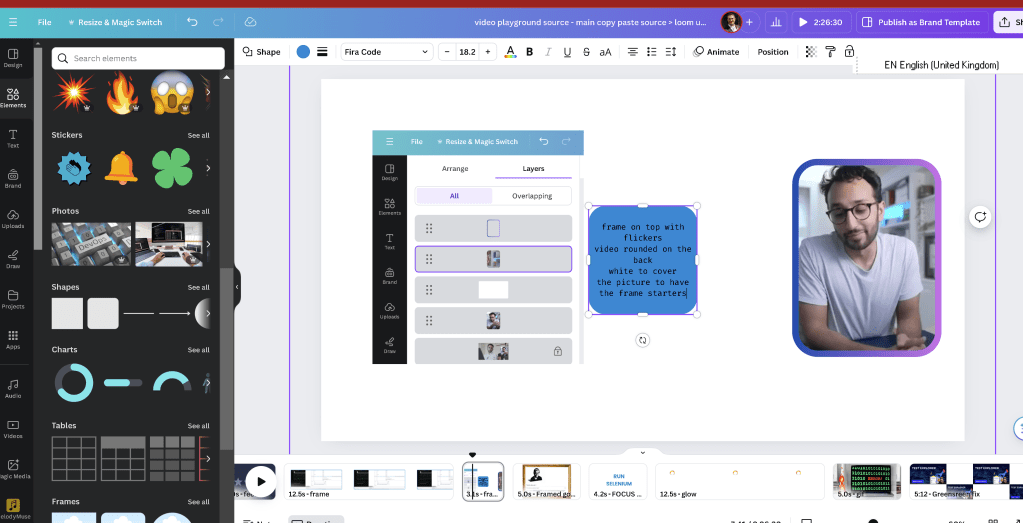1023x523 pixels.
Task: Open the blue fill color swatch
Action: tap(303, 52)
